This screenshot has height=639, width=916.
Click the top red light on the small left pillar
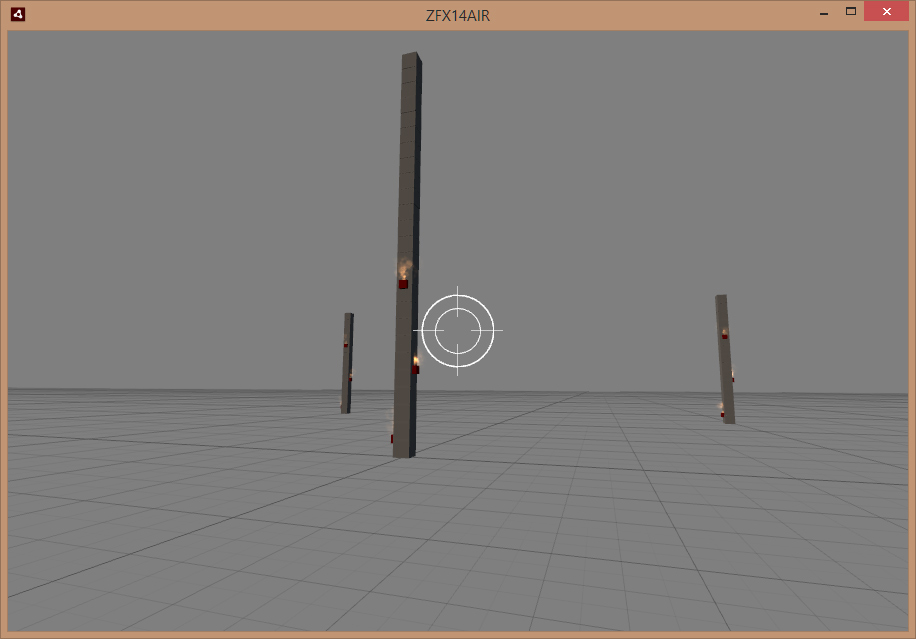click(x=346, y=344)
